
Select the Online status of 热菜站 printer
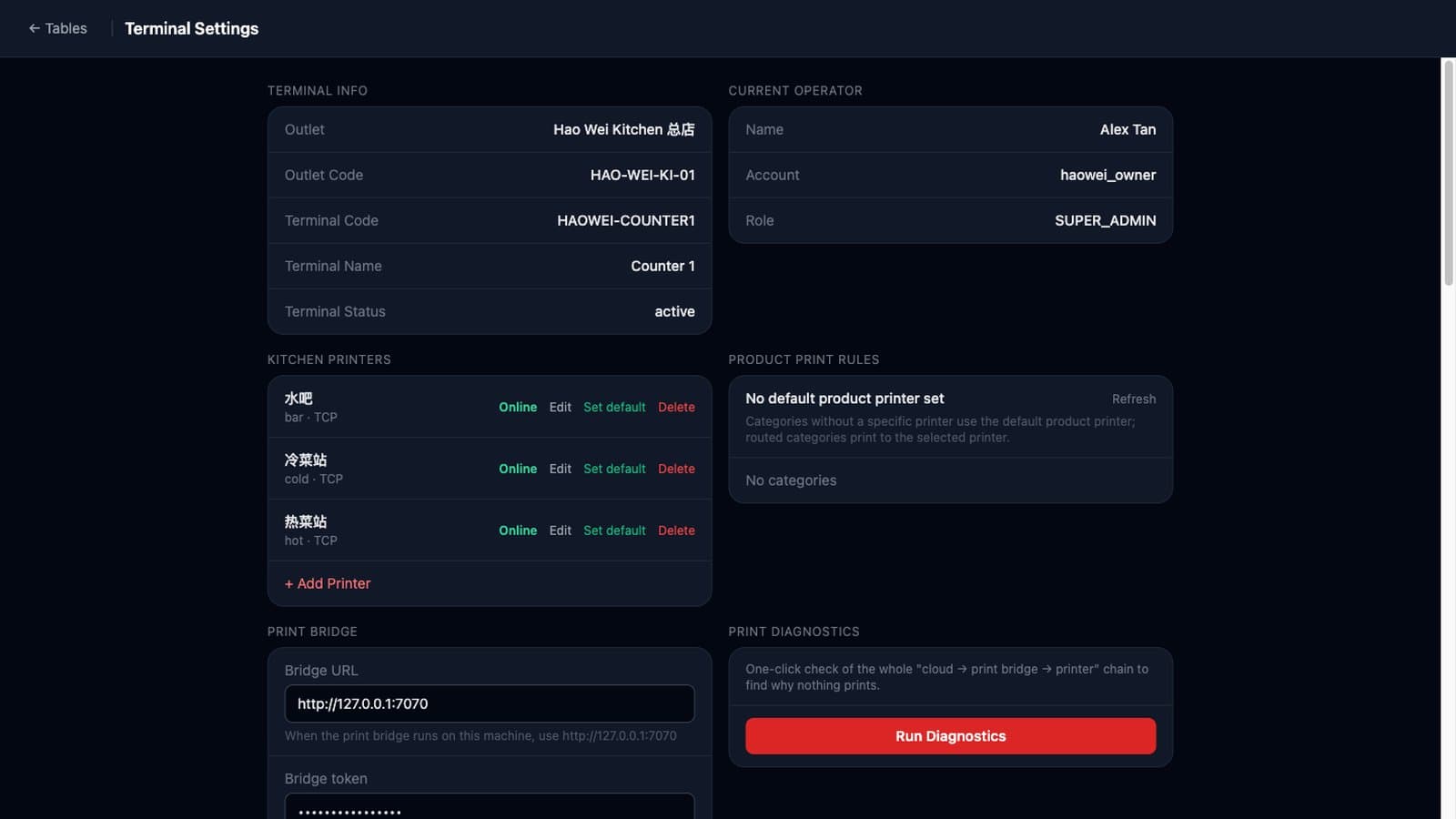tap(518, 531)
